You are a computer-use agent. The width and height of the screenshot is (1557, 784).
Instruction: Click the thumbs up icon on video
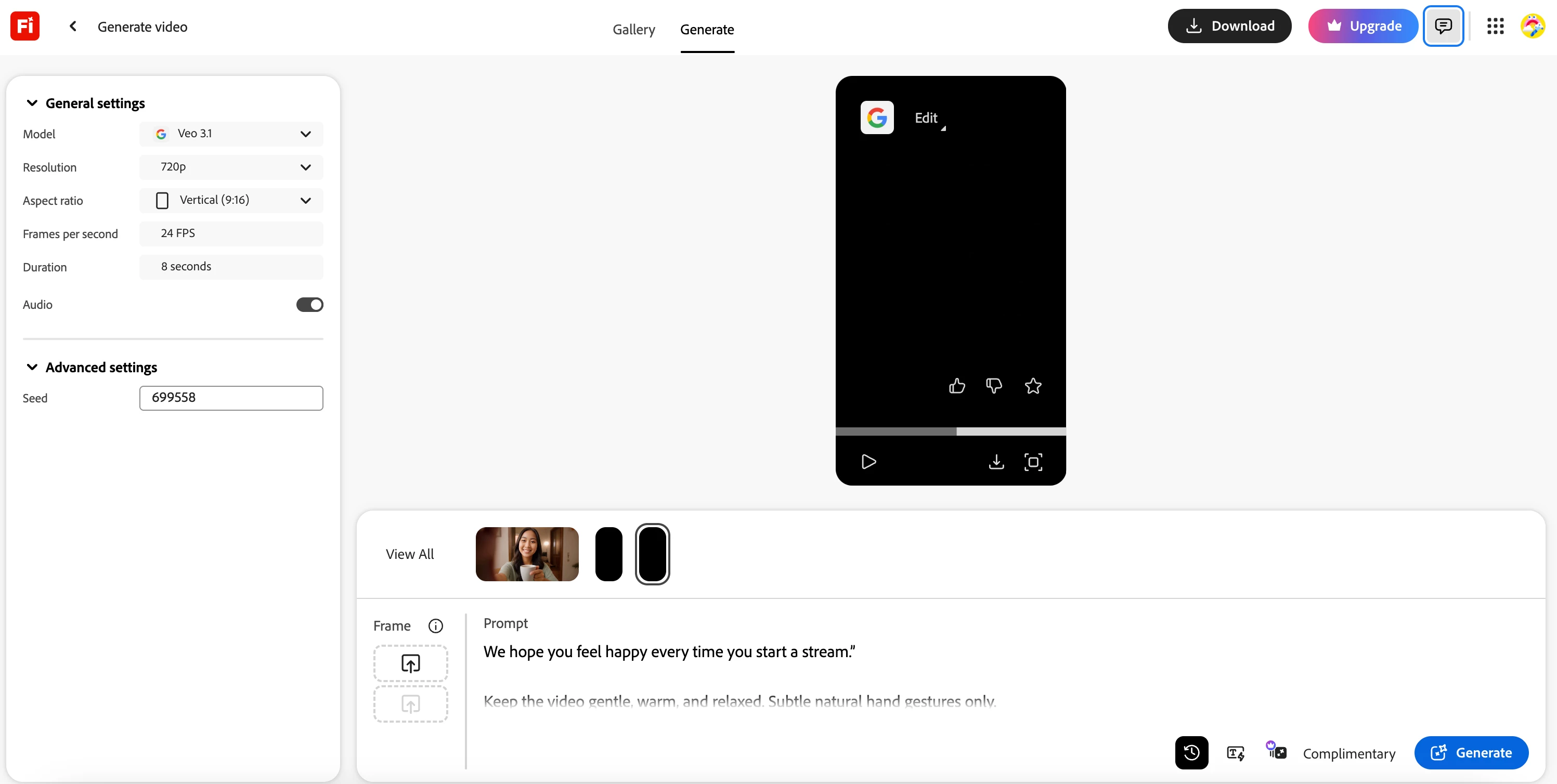coord(957,386)
